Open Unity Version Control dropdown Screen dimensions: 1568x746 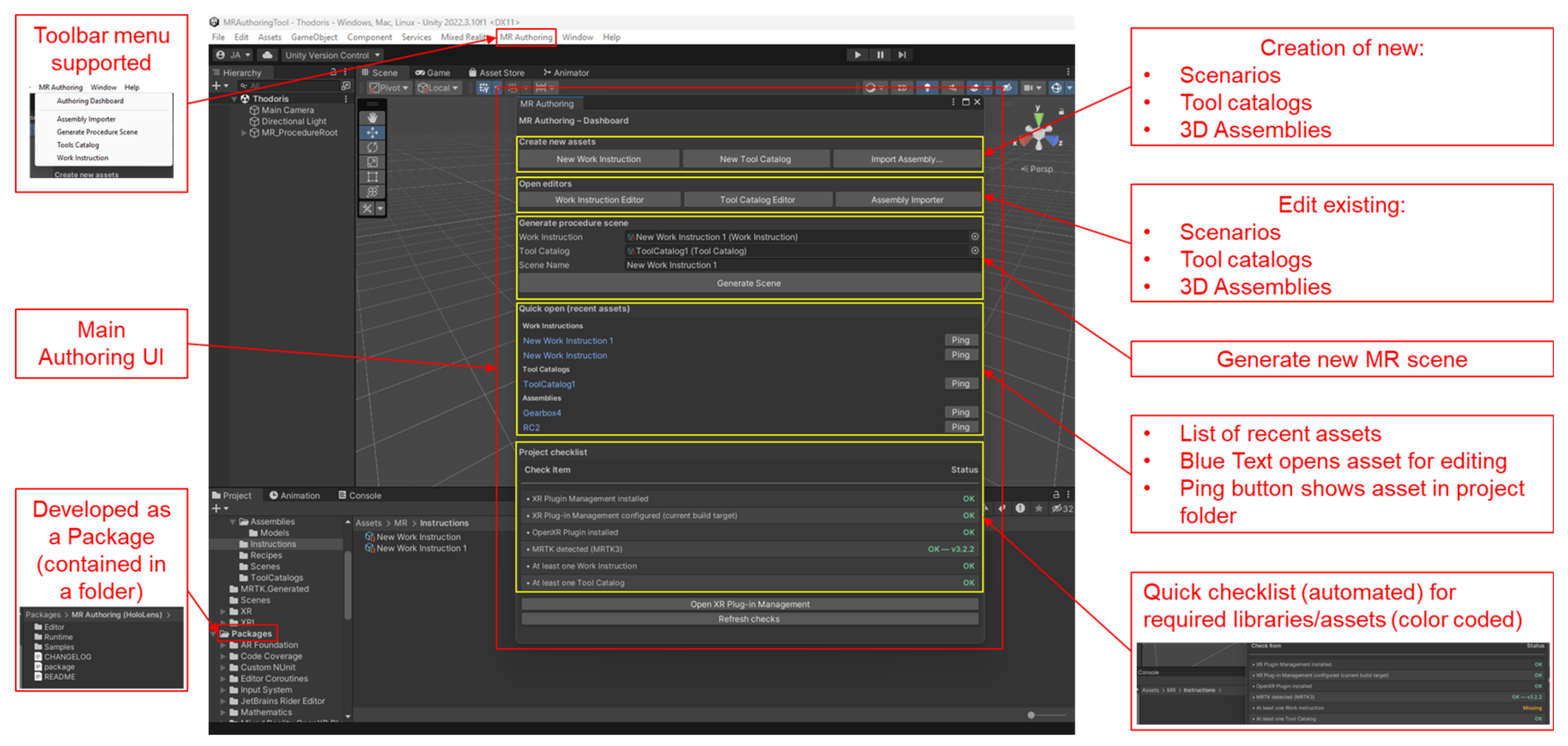point(332,55)
